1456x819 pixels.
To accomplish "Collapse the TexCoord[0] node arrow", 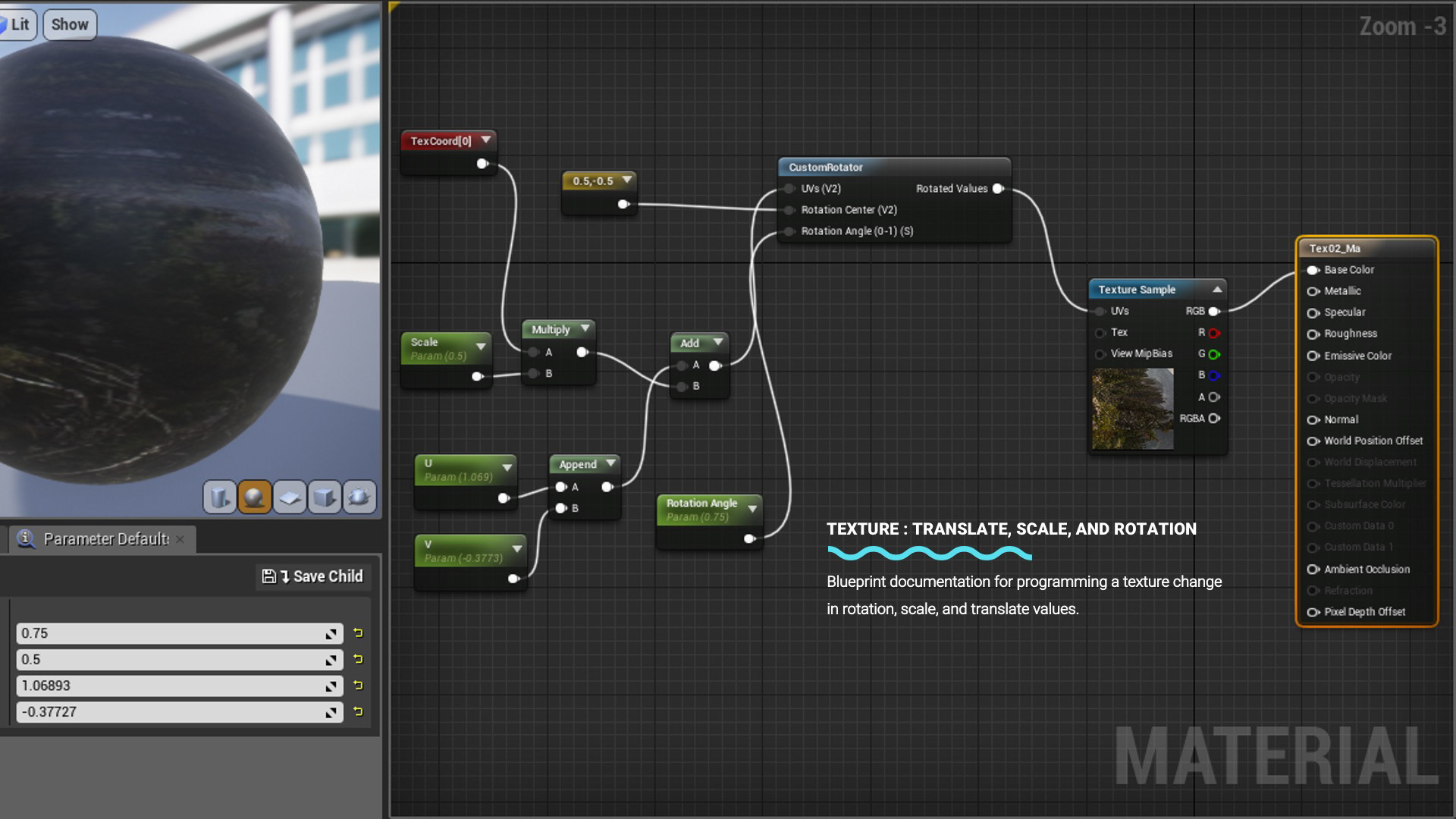I will click(x=486, y=140).
